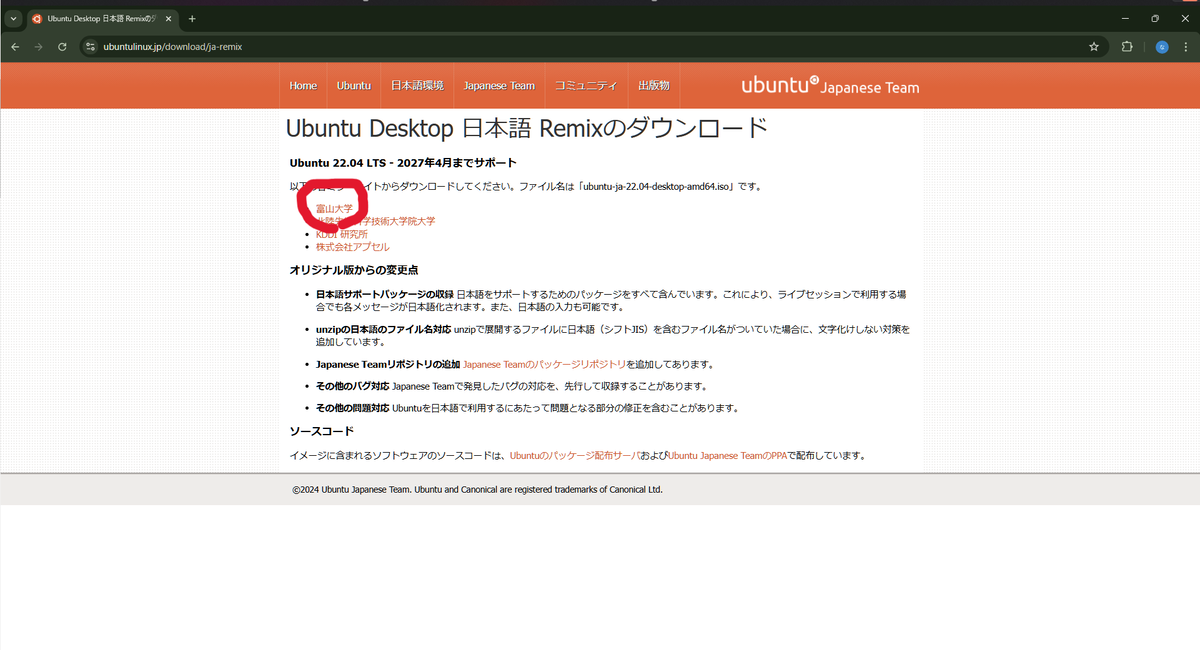Download from the 株式会社アプセル mirror
The height and width of the screenshot is (650, 1200).
(x=353, y=246)
